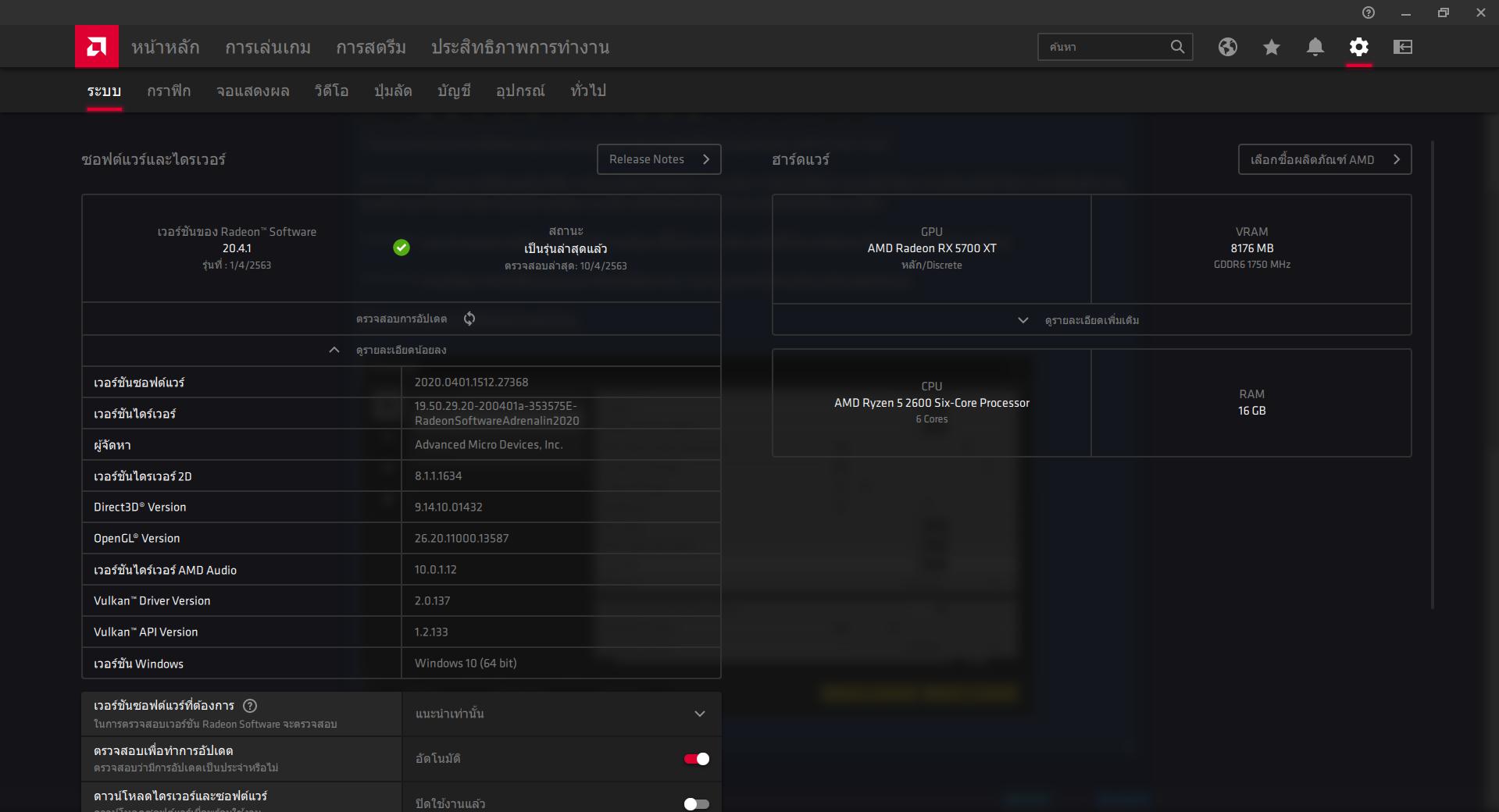This screenshot has width=1499, height=812.
Task: Click เลือกซื้อผลิตภัณฑ์ AMD shop button
Action: pos(1325,159)
